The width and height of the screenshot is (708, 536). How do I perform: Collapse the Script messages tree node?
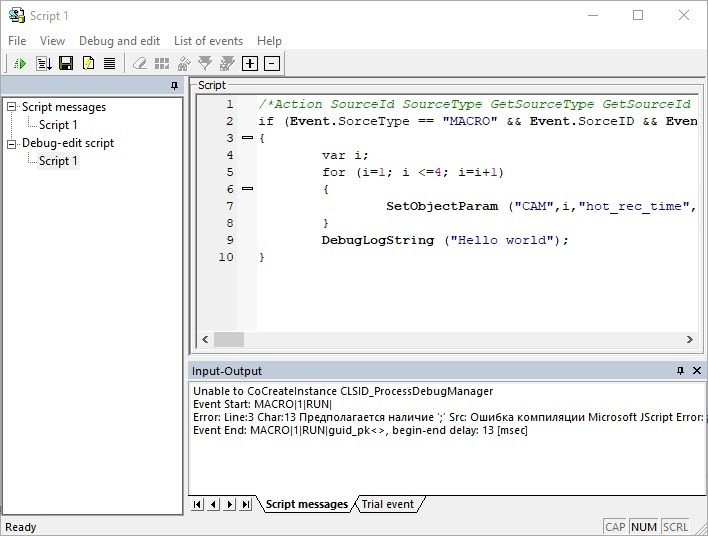[x=12, y=107]
